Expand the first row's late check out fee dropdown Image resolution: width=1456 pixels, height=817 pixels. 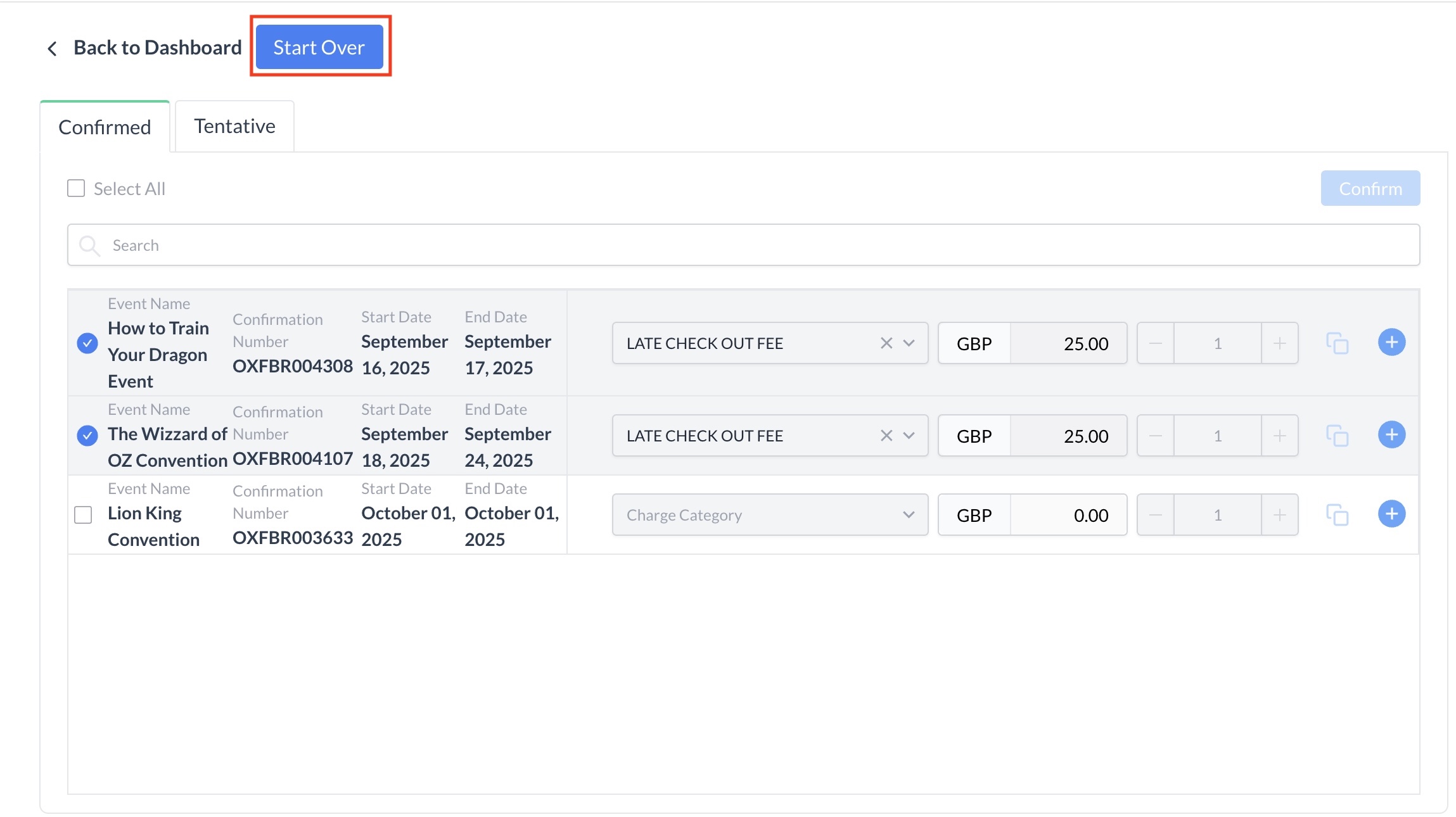click(x=909, y=343)
